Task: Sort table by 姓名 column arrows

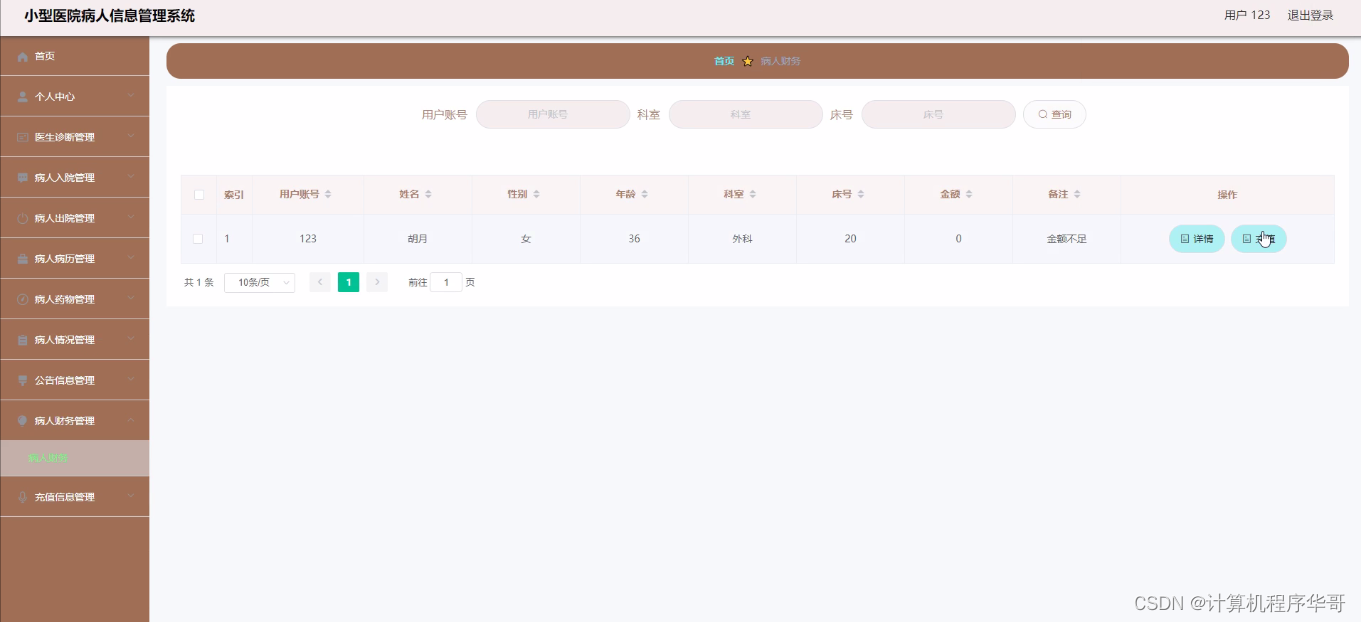Action: (429, 194)
